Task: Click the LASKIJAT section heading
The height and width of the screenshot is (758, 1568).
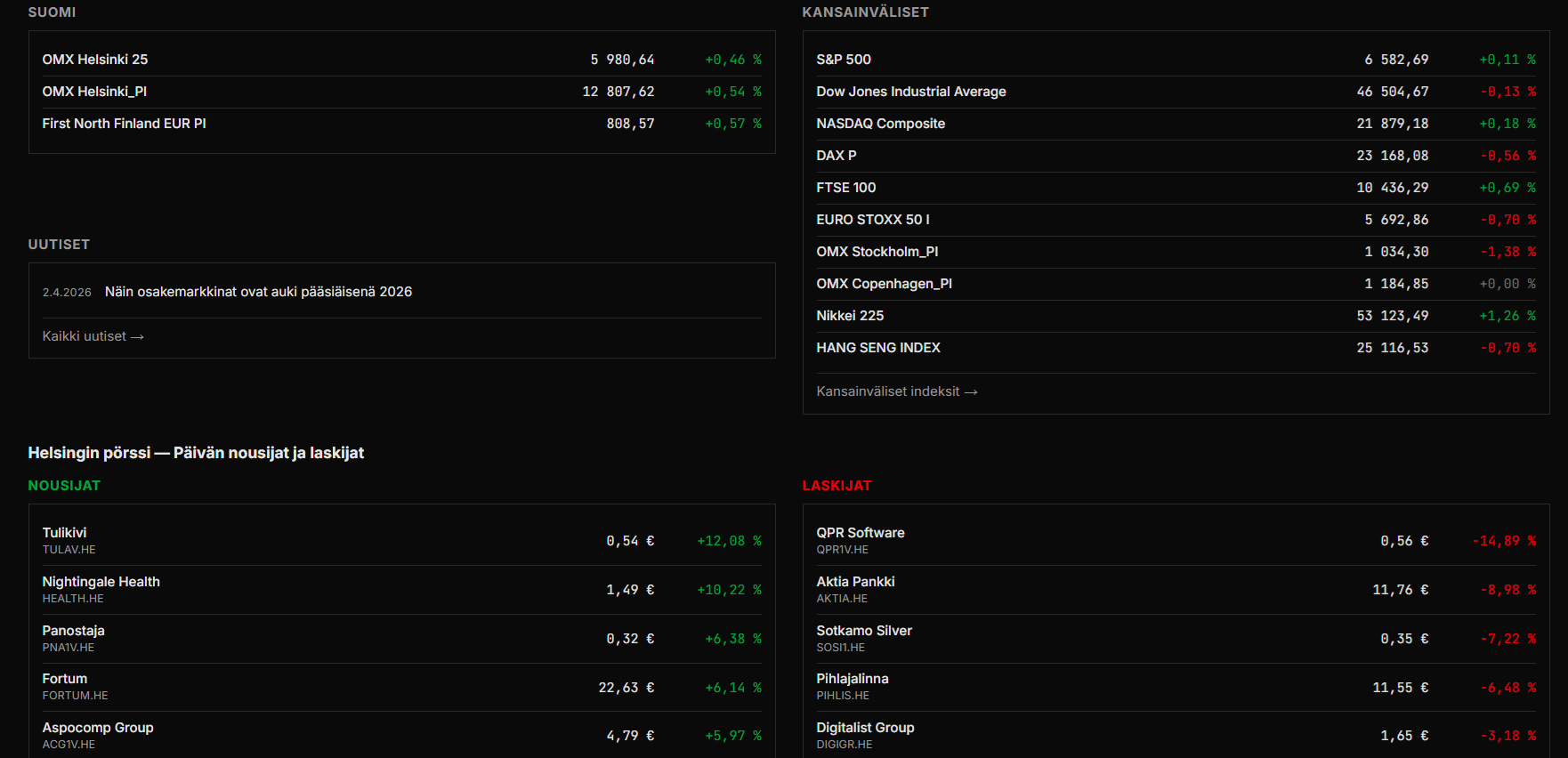Action: coord(837,486)
